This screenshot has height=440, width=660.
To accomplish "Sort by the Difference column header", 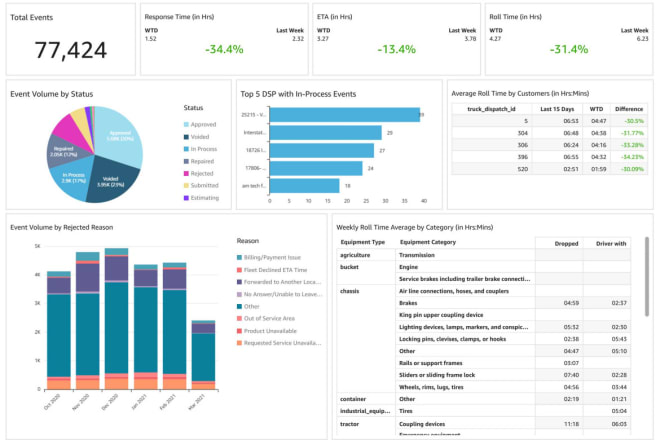I will [x=629, y=109].
